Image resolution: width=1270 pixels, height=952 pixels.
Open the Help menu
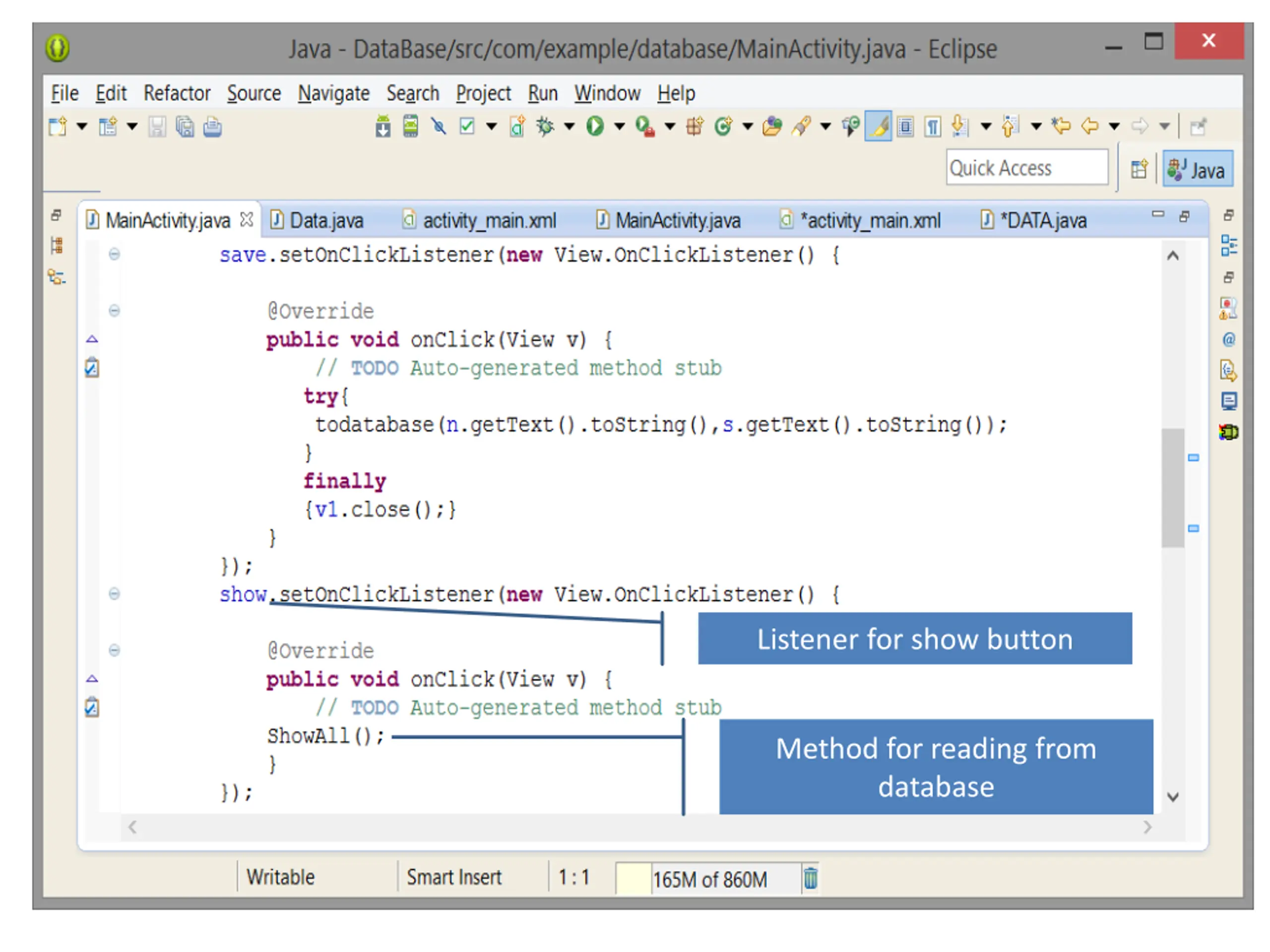pos(676,93)
